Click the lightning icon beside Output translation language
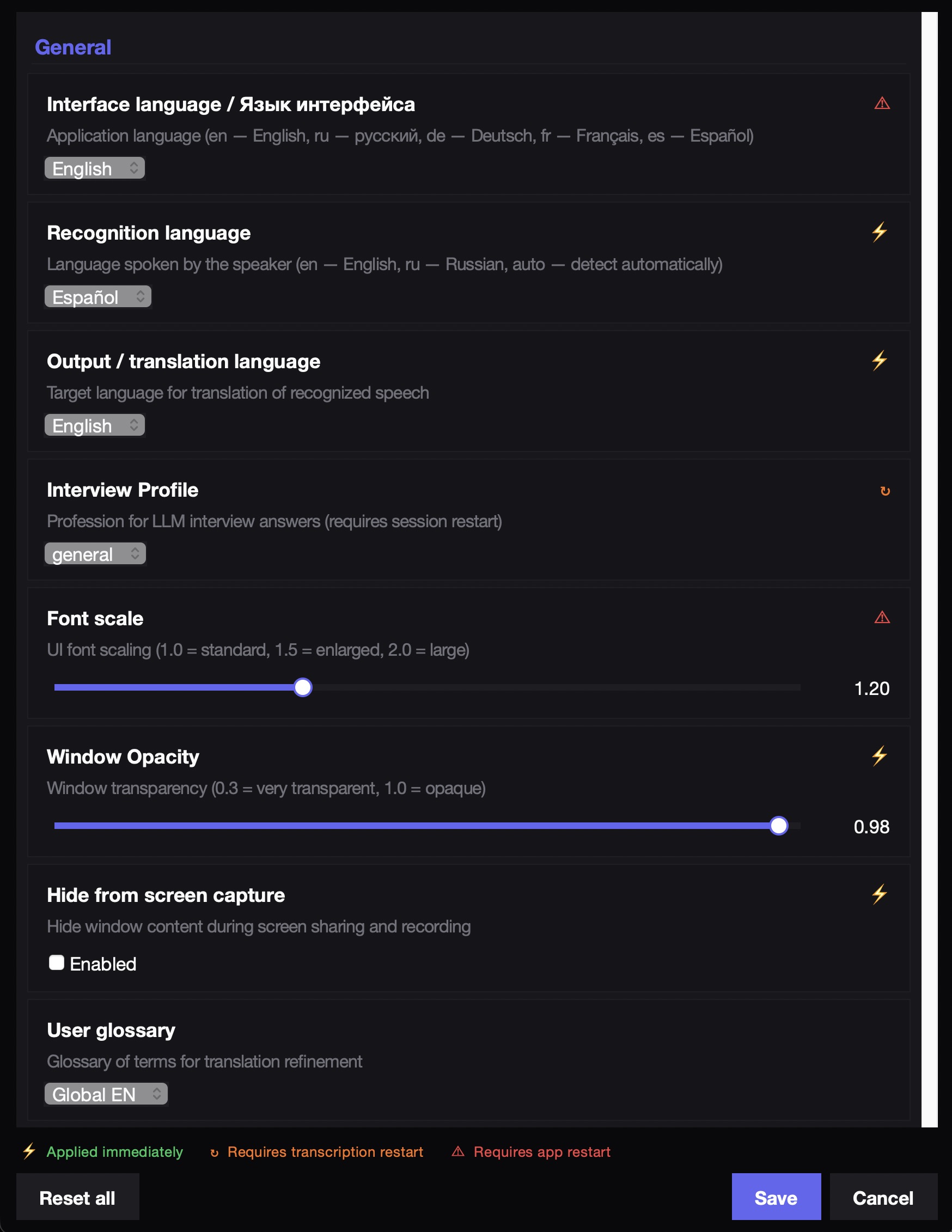 coord(879,359)
